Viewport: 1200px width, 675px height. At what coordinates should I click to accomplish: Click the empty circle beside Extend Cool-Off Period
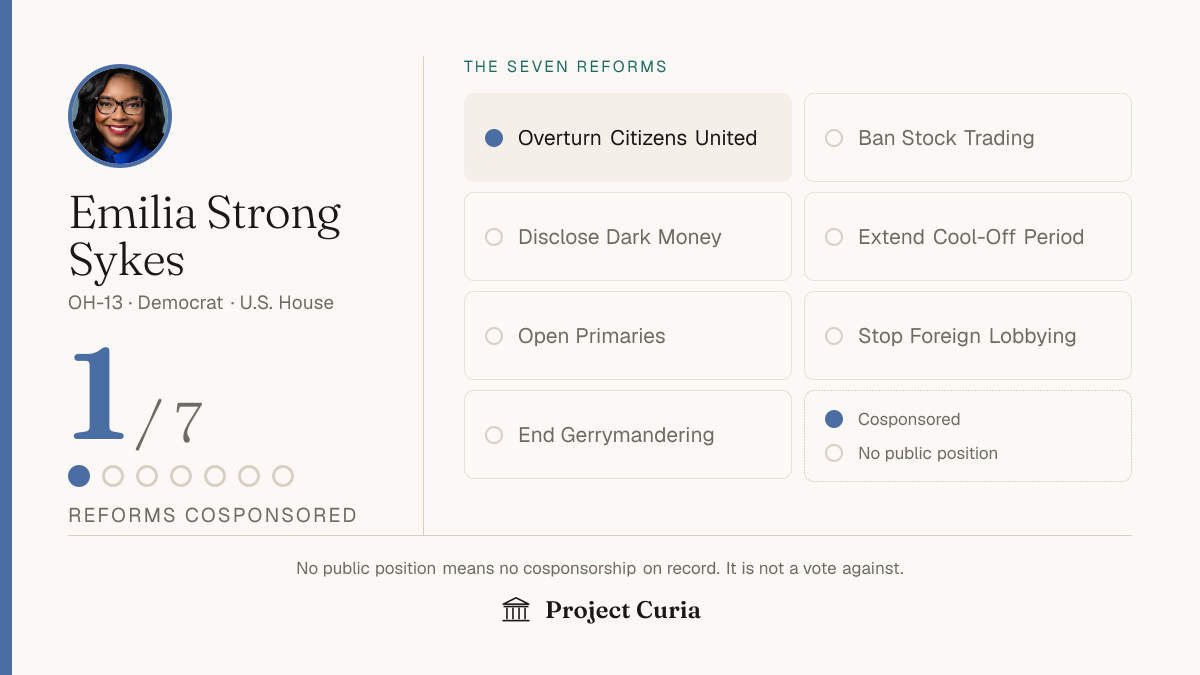tap(834, 237)
